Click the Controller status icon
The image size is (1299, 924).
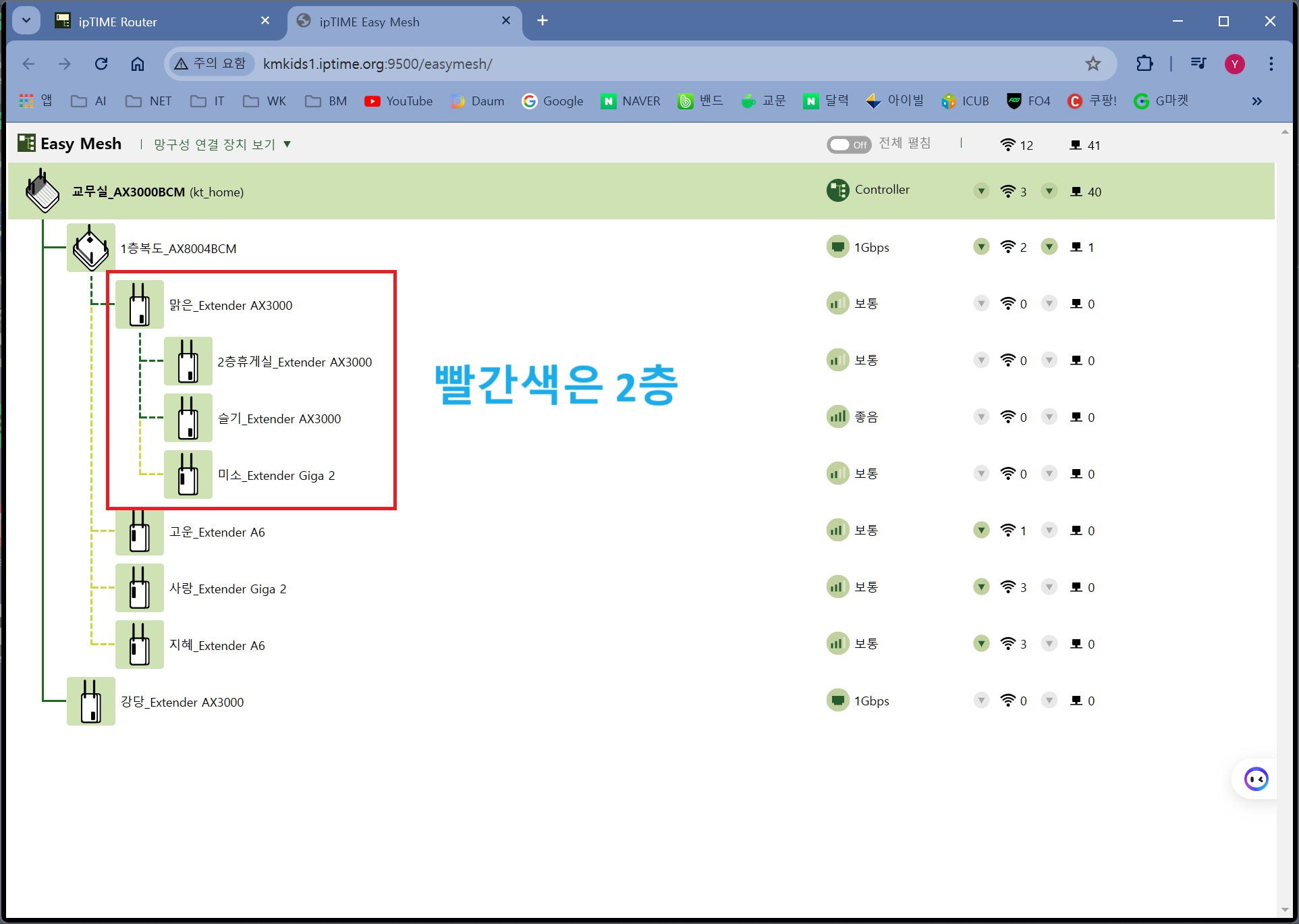pyautogui.click(x=837, y=190)
